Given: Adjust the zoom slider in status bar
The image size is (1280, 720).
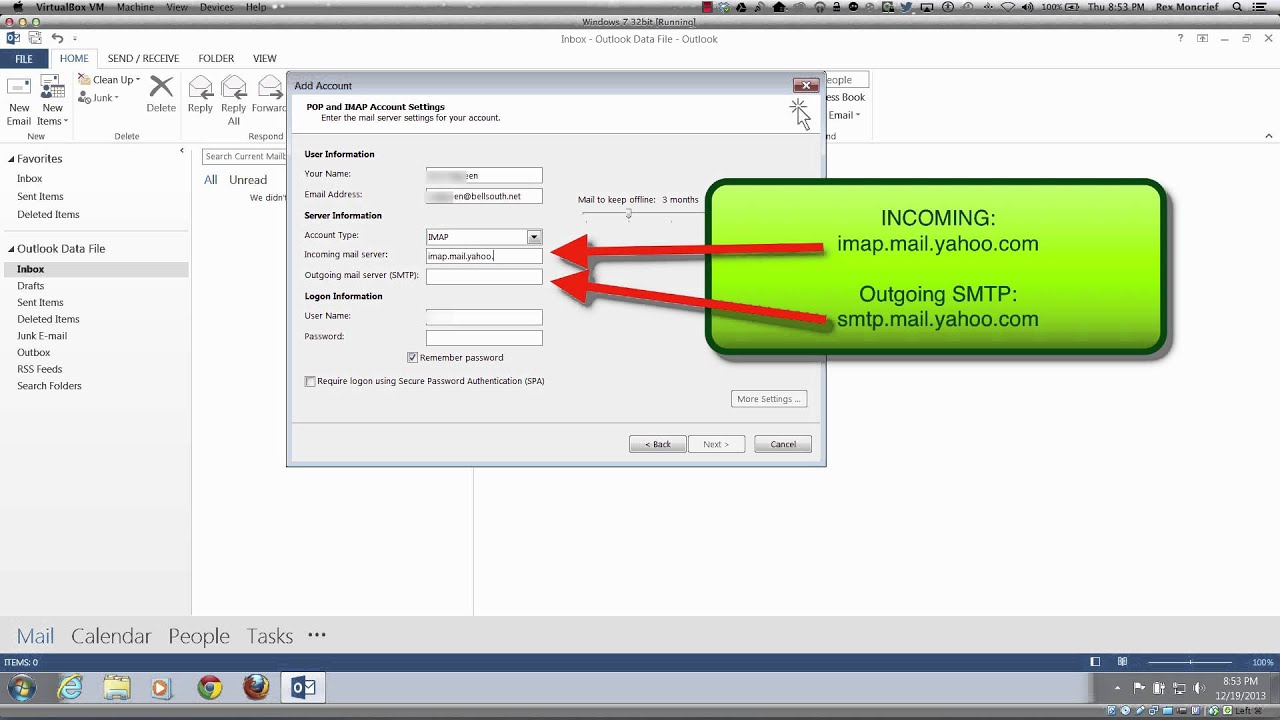Looking at the screenshot, I should point(1190,662).
